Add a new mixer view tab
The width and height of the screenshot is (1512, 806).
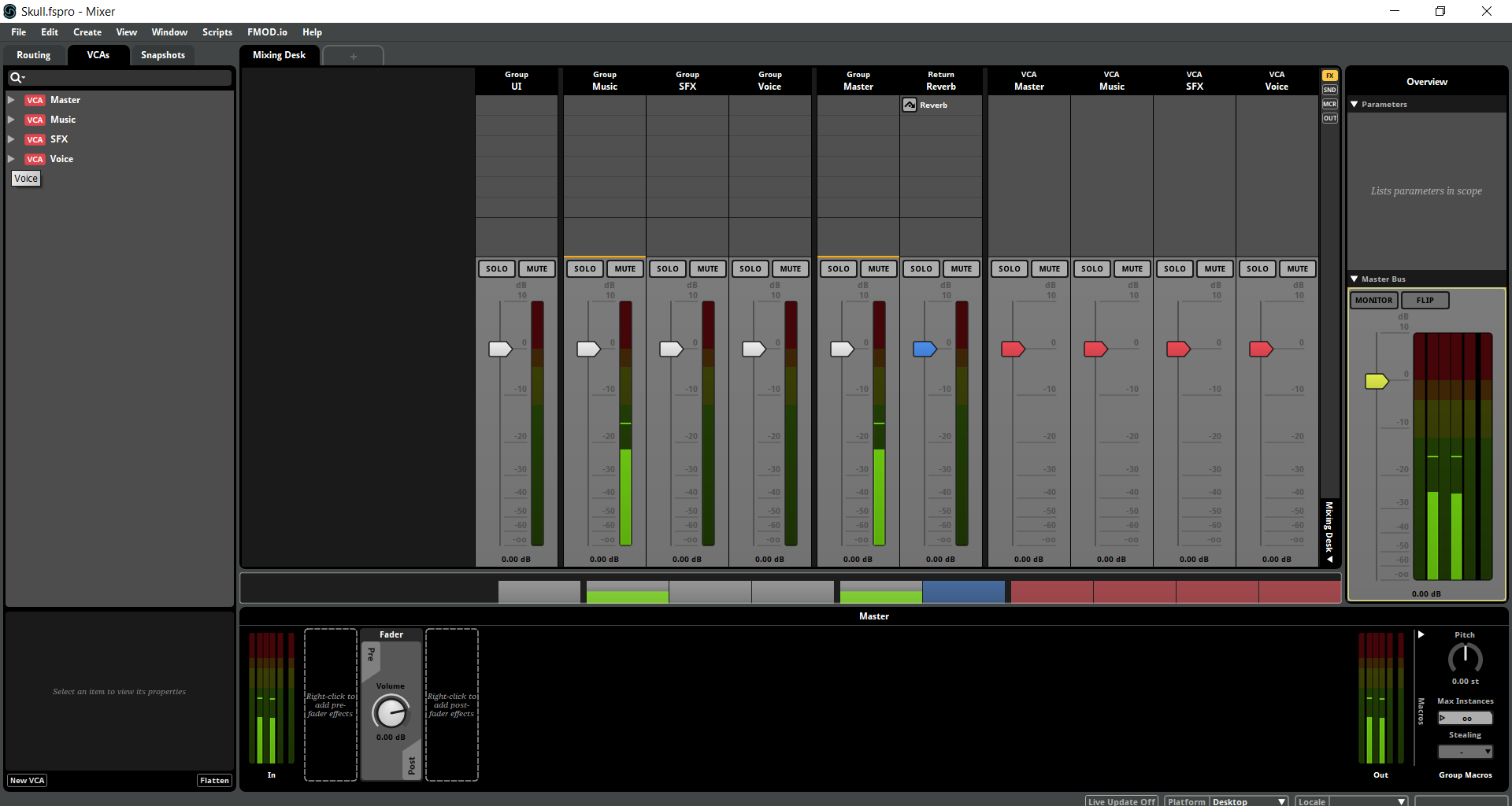[354, 56]
